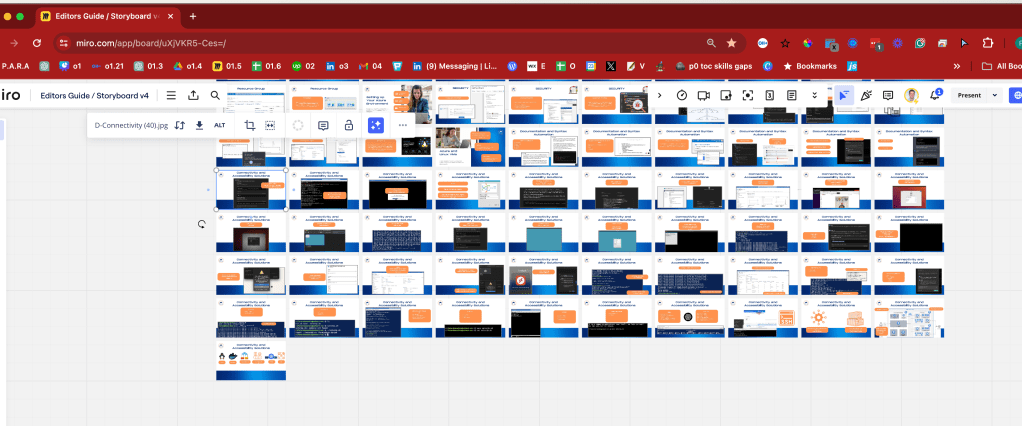This screenshot has width=1022, height=426.
Task: Click the Editors Guide / Storyboard v4 board title
Action: pyautogui.click(x=95, y=95)
